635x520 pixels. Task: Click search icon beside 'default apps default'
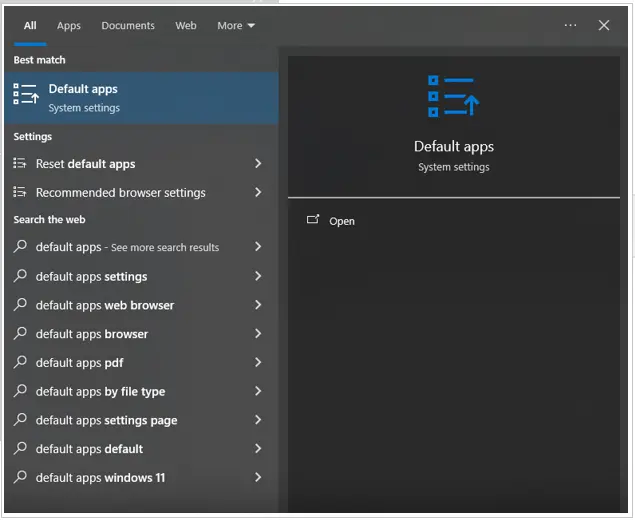point(20,448)
